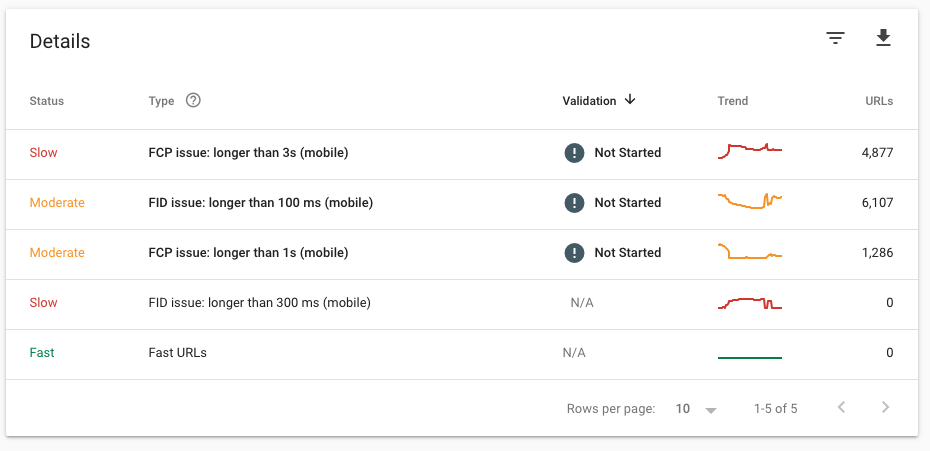Open the Rows per page dropdown
The width and height of the screenshot is (930, 451).
(x=696, y=409)
